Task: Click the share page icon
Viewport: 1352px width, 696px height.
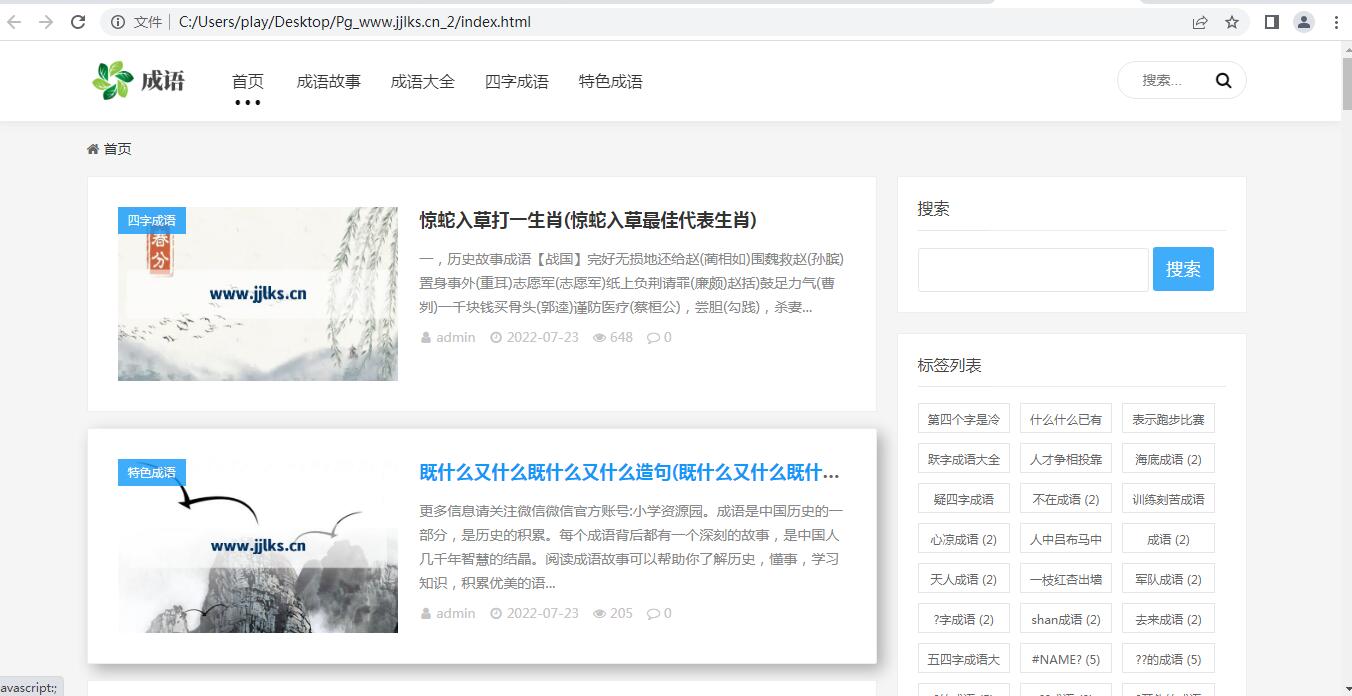Action: tap(1200, 22)
